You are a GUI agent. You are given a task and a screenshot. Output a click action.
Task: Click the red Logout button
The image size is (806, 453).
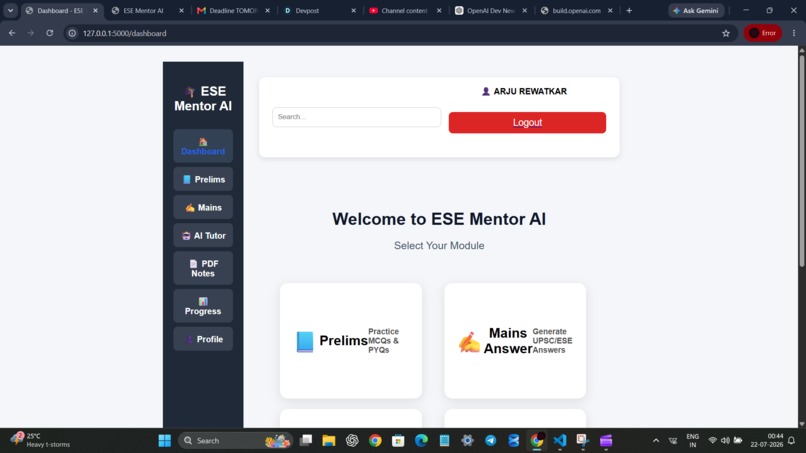[527, 122]
